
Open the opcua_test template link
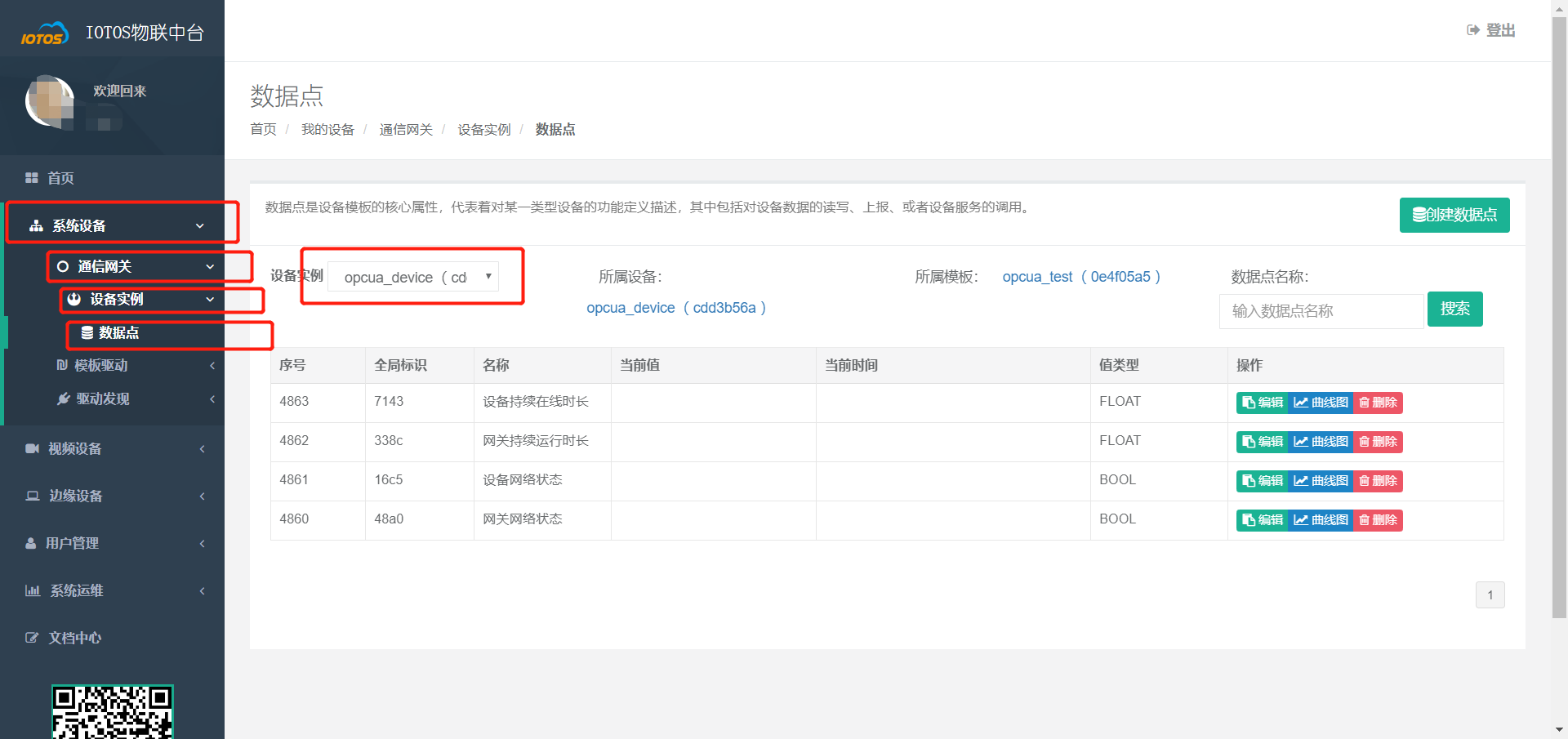click(x=1080, y=277)
